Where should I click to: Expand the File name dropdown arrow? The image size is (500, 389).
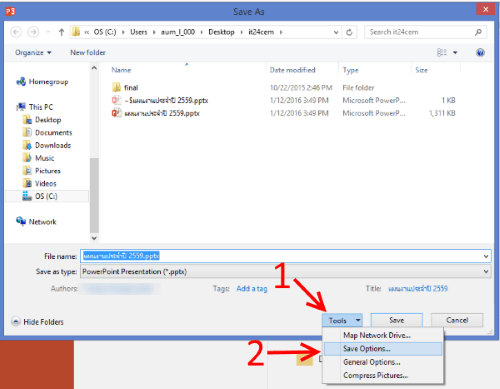point(486,256)
